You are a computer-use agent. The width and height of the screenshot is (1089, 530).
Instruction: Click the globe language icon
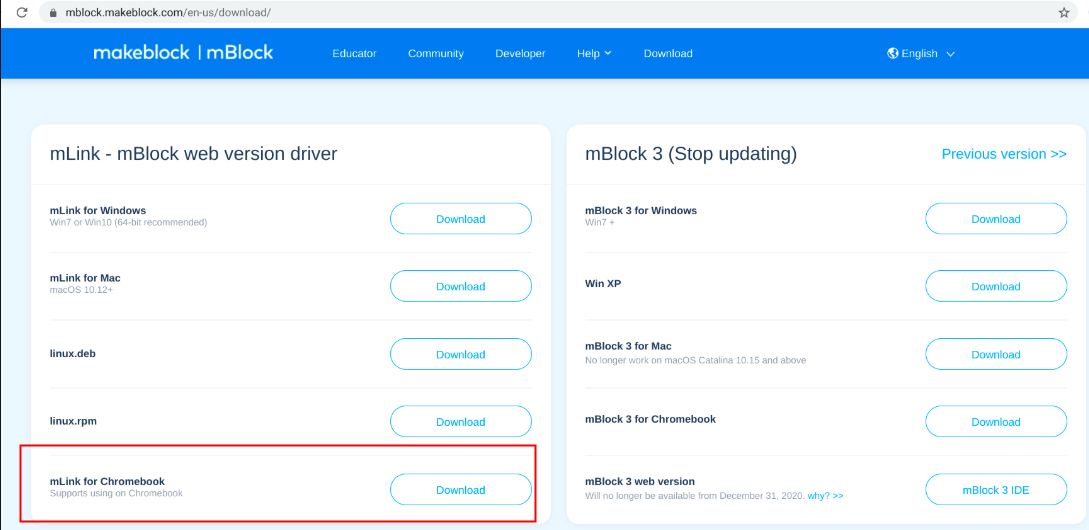[x=893, y=53]
